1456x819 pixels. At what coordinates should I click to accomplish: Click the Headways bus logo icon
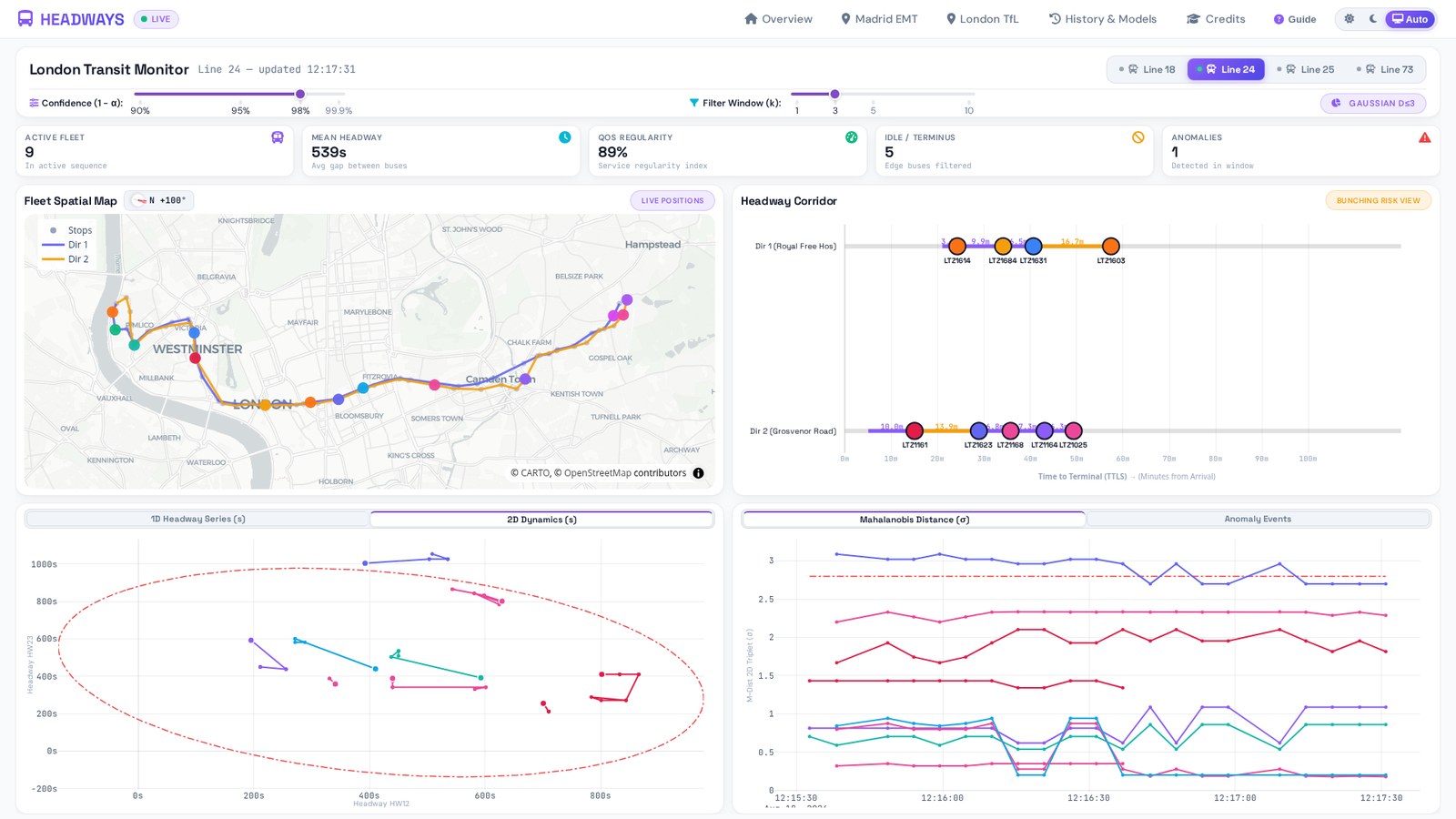(x=25, y=19)
